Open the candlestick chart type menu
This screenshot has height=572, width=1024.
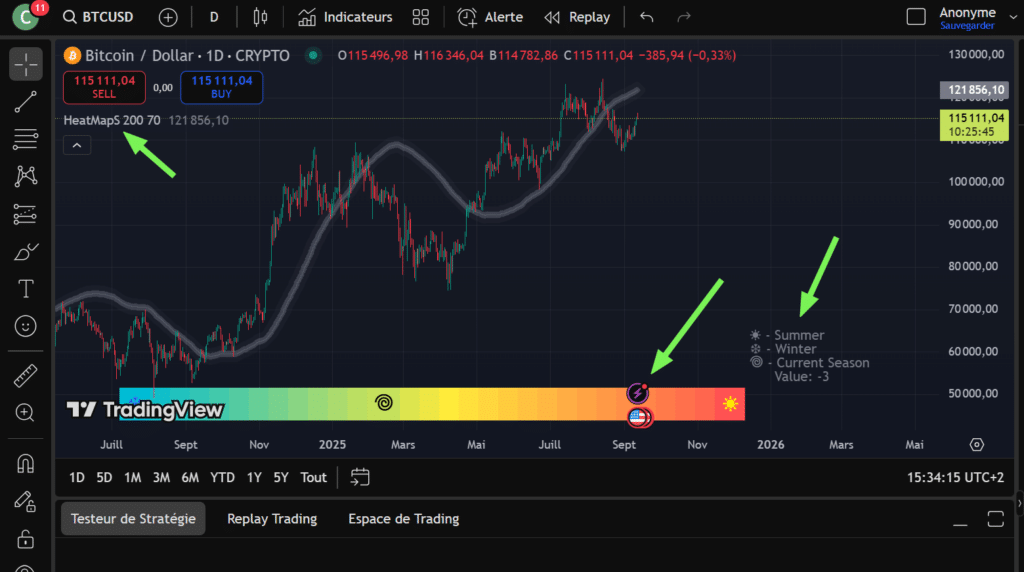(260, 18)
